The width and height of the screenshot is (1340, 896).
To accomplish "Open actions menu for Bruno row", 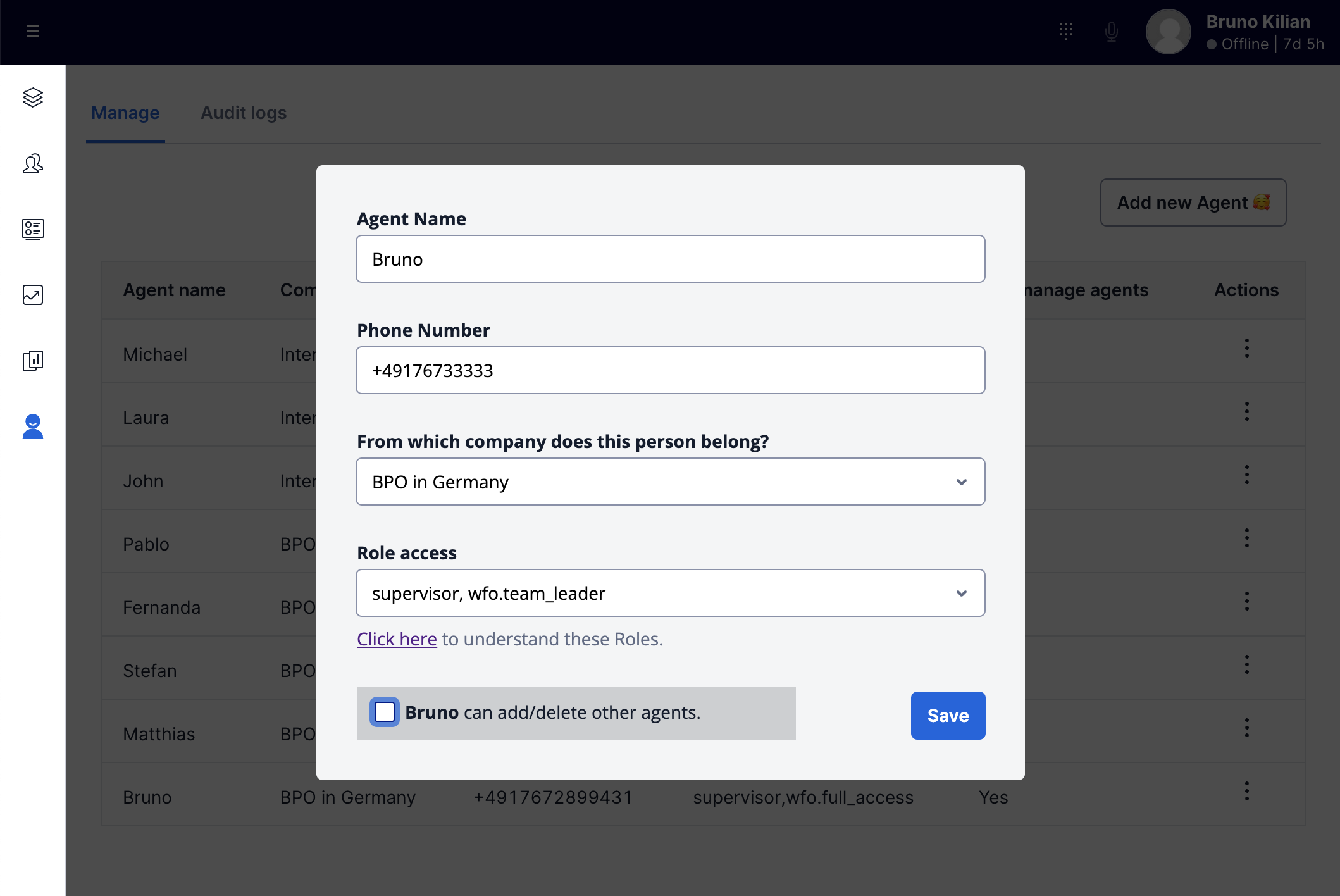I will [x=1246, y=791].
